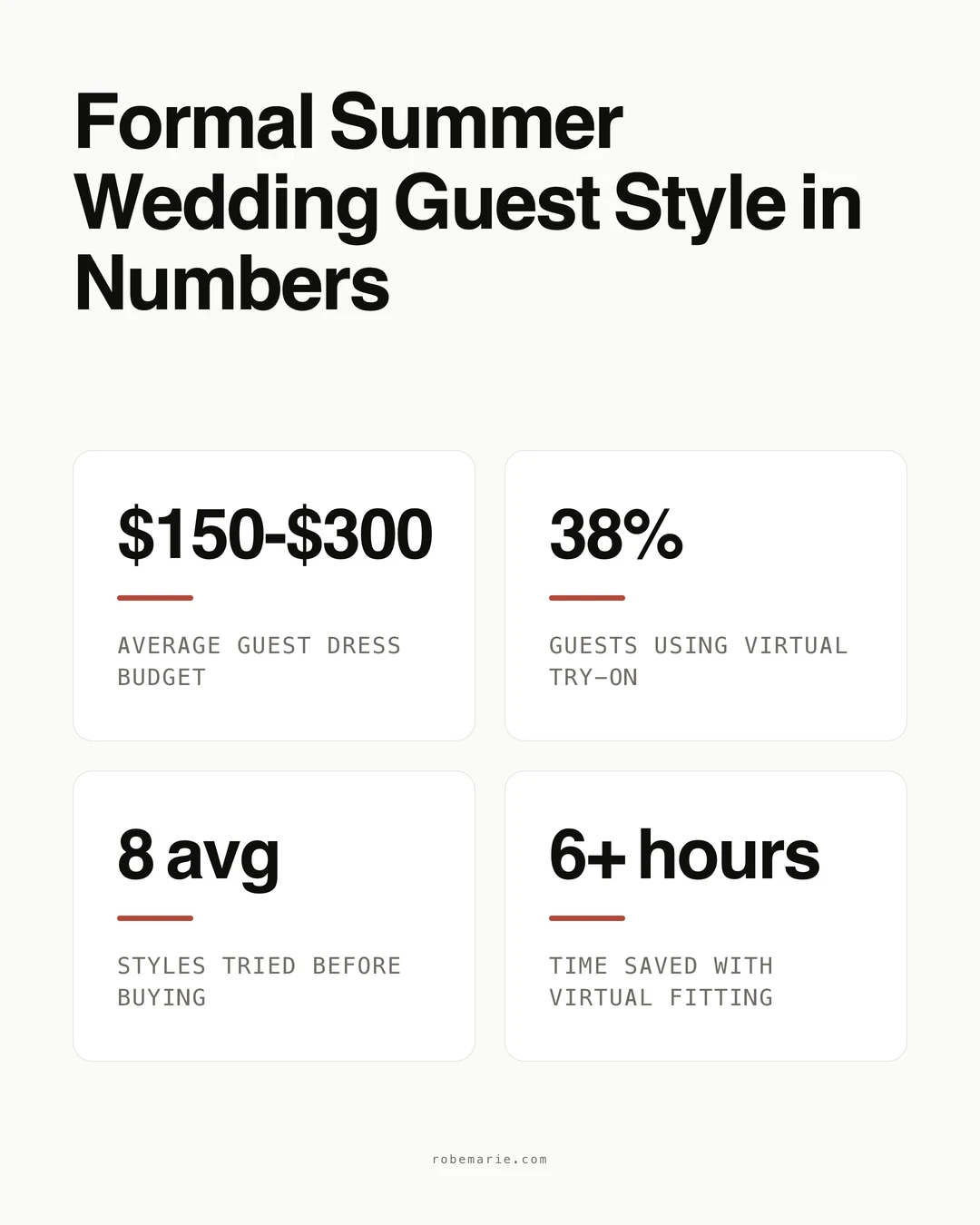Click the Time Saved With Virtual Fitting label

[x=661, y=982]
